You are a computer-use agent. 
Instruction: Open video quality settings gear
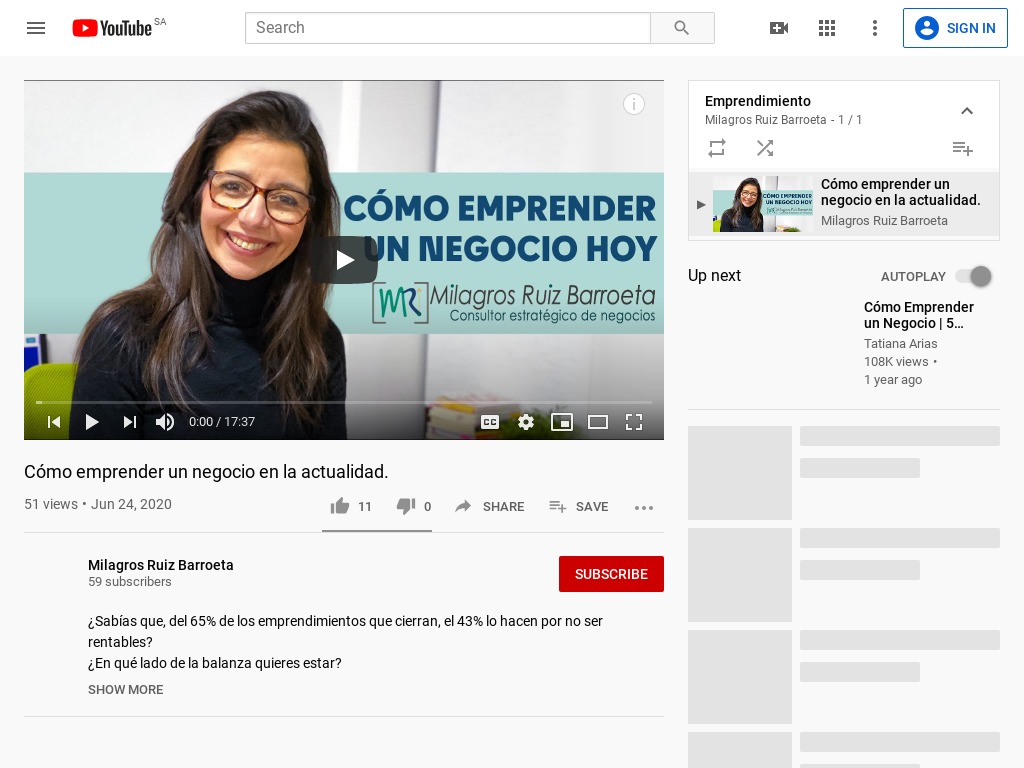point(526,422)
